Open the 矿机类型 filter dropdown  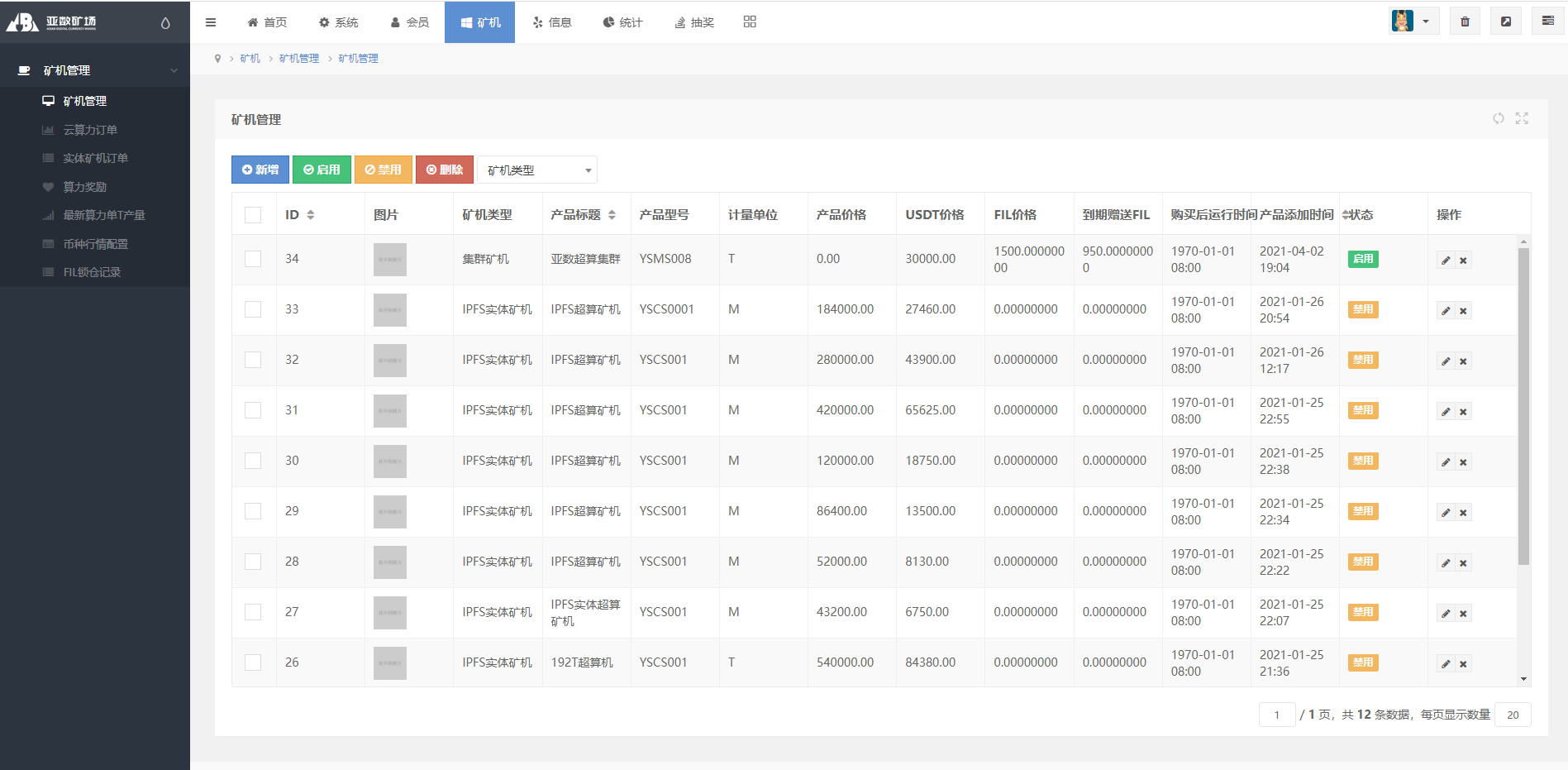[x=536, y=170]
